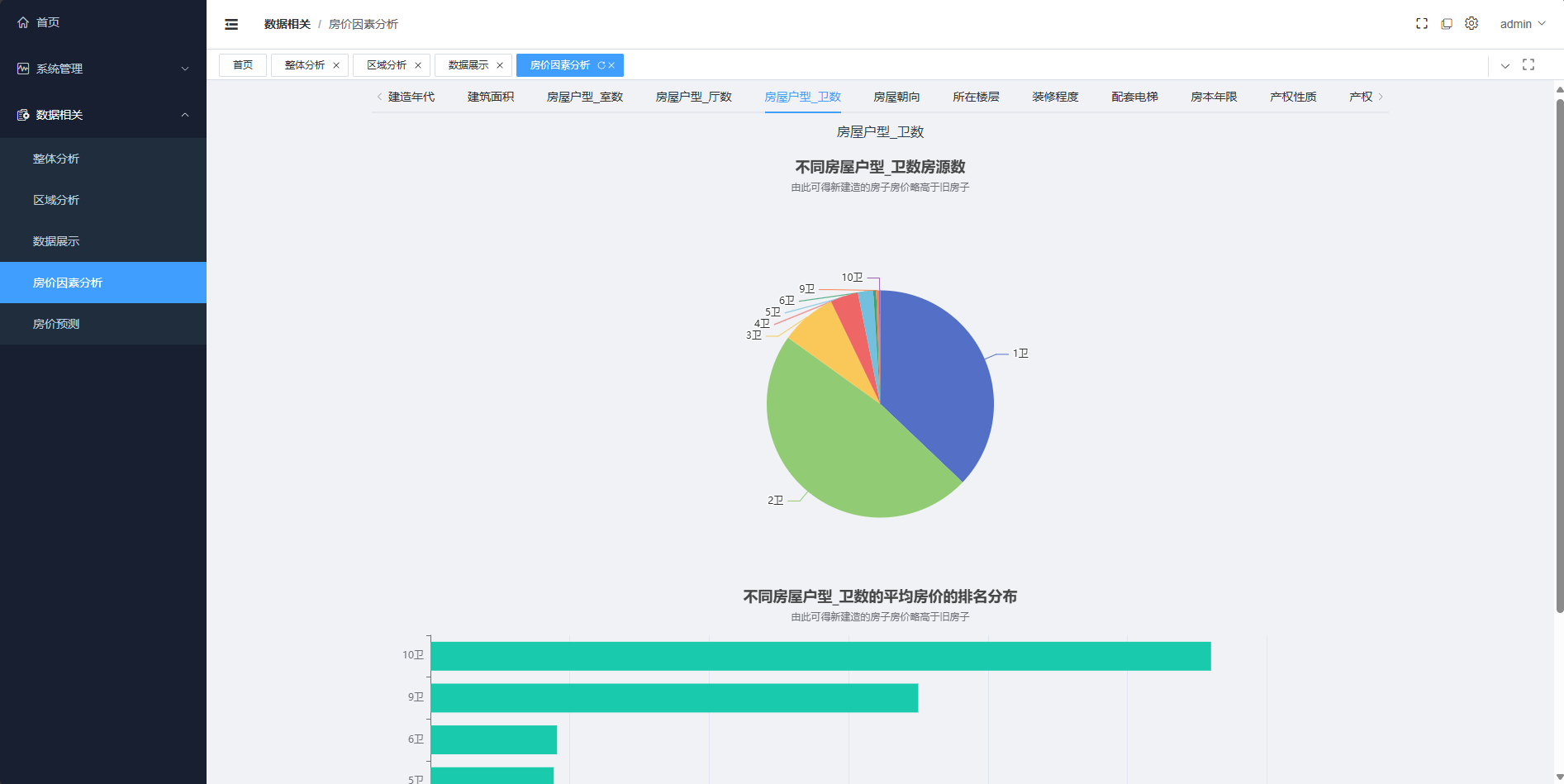1564x784 pixels.
Task: Click the home icon in sidebar
Action: 23,22
